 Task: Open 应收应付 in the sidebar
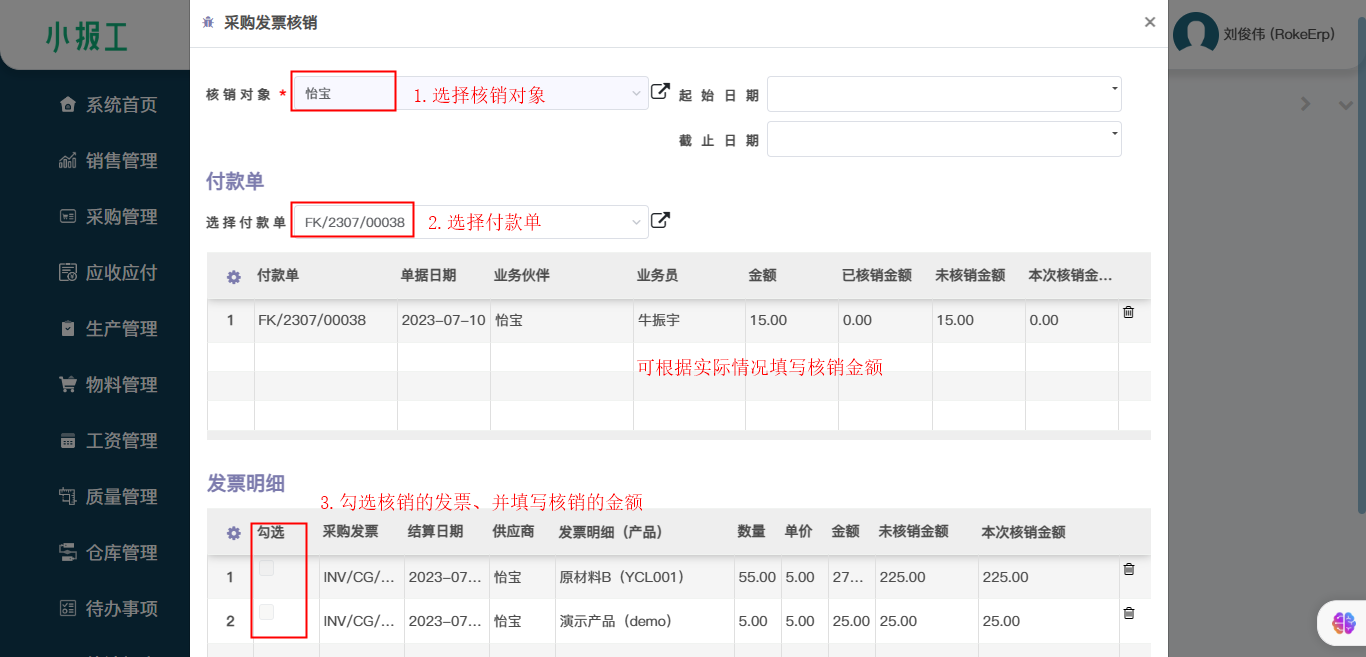click(x=120, y=273)
